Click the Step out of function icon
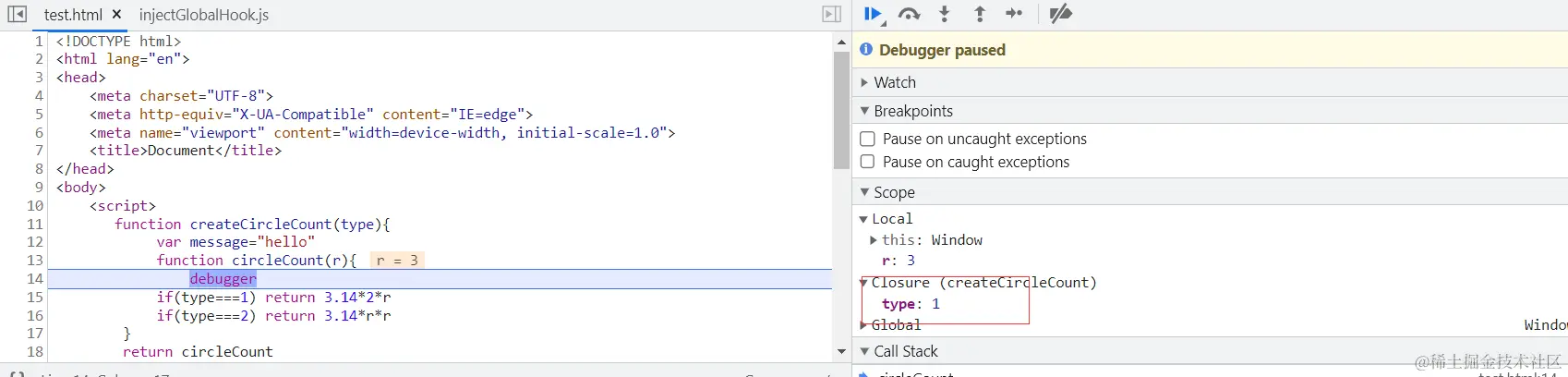Screen dimensions: 1568x377 click(980, 14)
